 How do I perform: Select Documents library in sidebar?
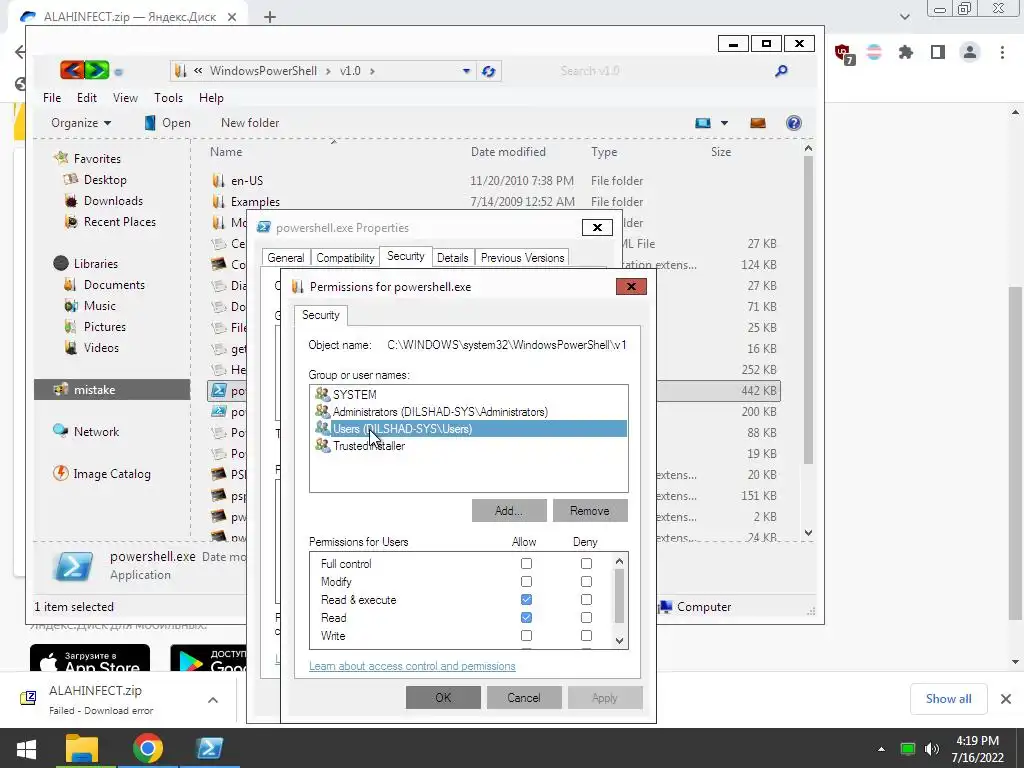[114, 285]
